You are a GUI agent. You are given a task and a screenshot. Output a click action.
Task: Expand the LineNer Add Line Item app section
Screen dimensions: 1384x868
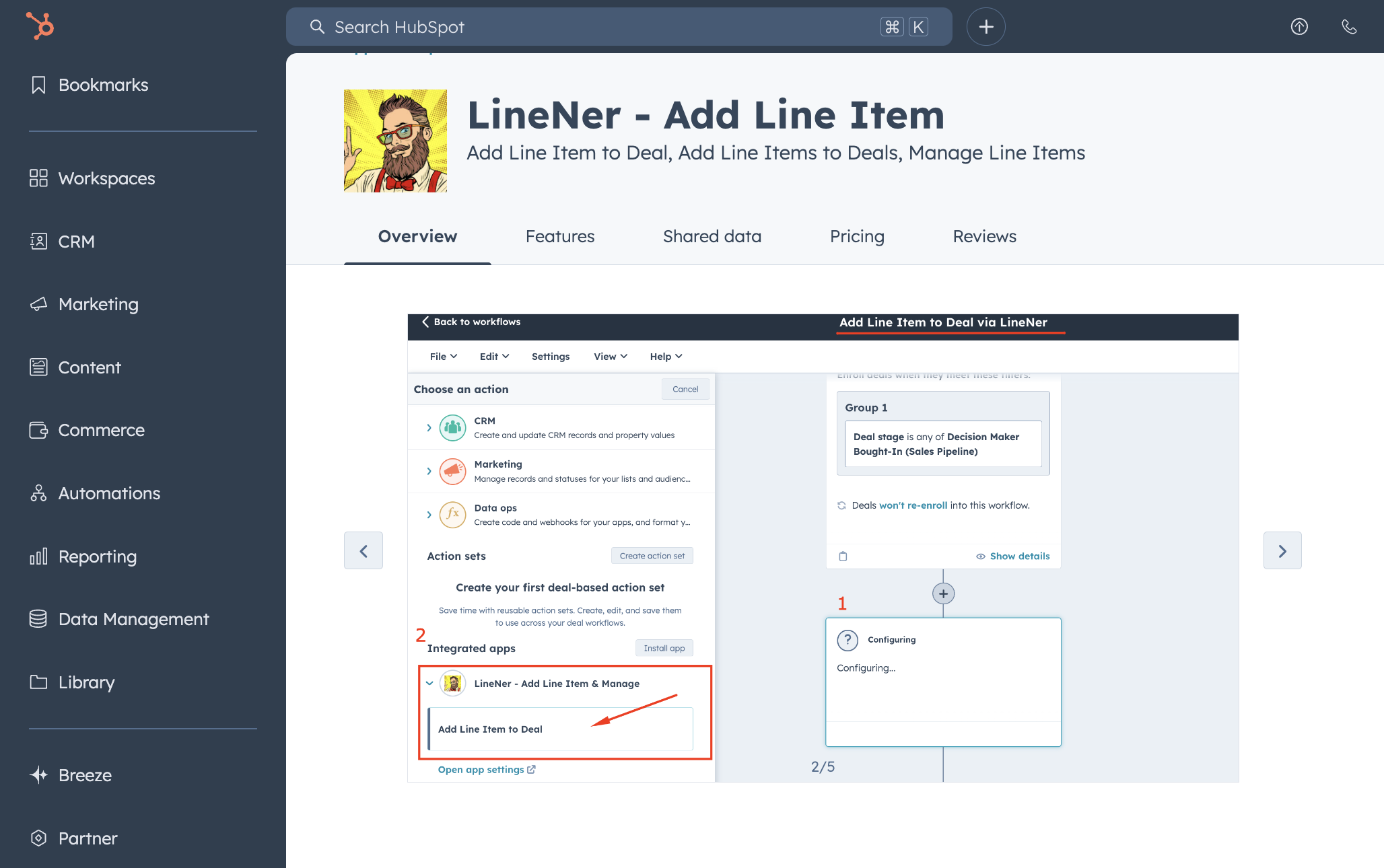429,683
